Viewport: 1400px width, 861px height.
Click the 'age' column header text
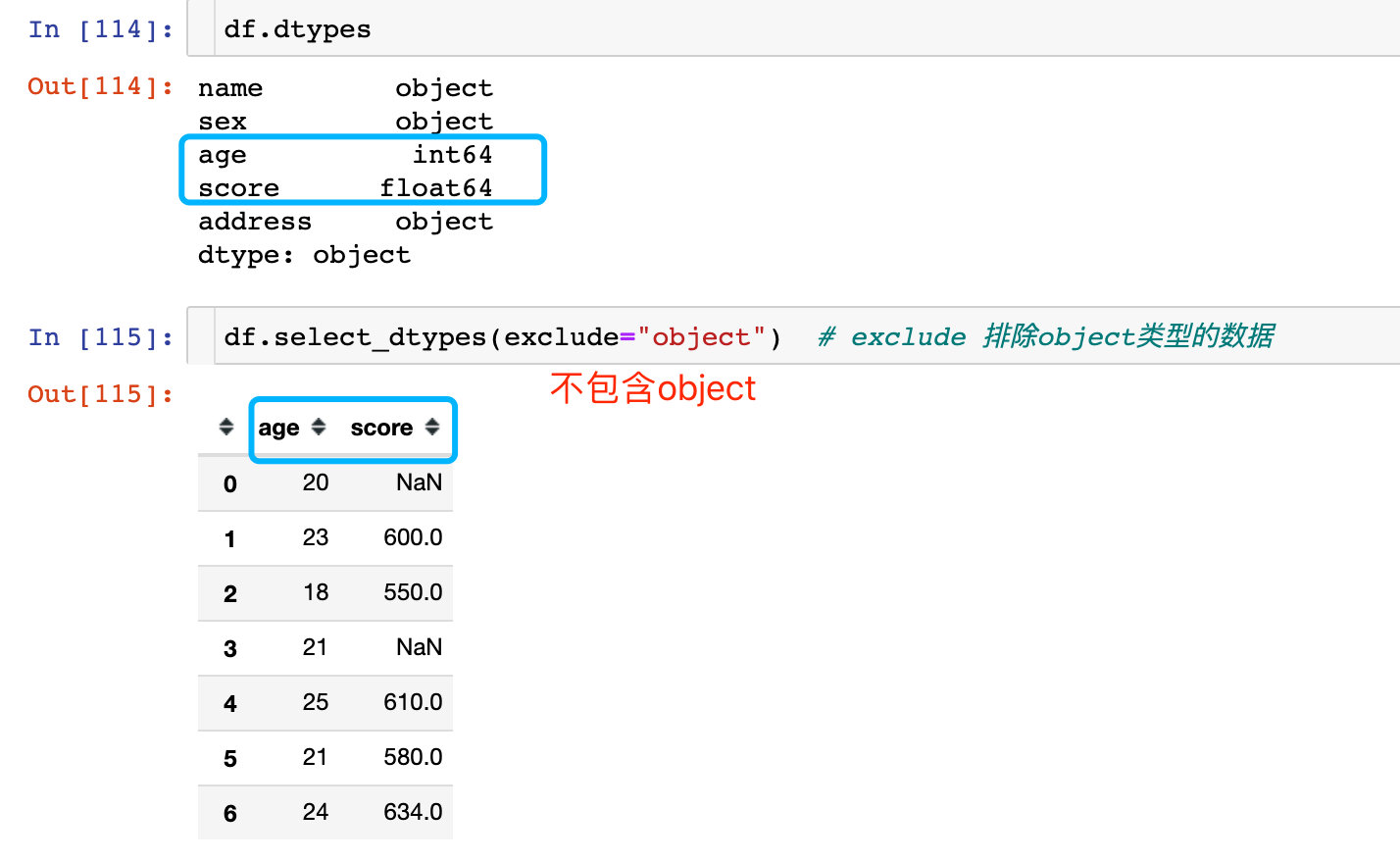click(x=278, y=428)
